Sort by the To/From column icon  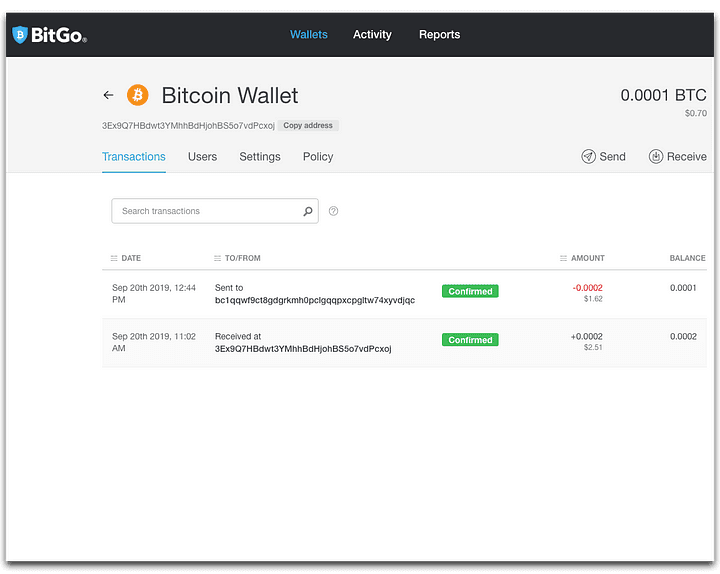[x=217, y=259]
